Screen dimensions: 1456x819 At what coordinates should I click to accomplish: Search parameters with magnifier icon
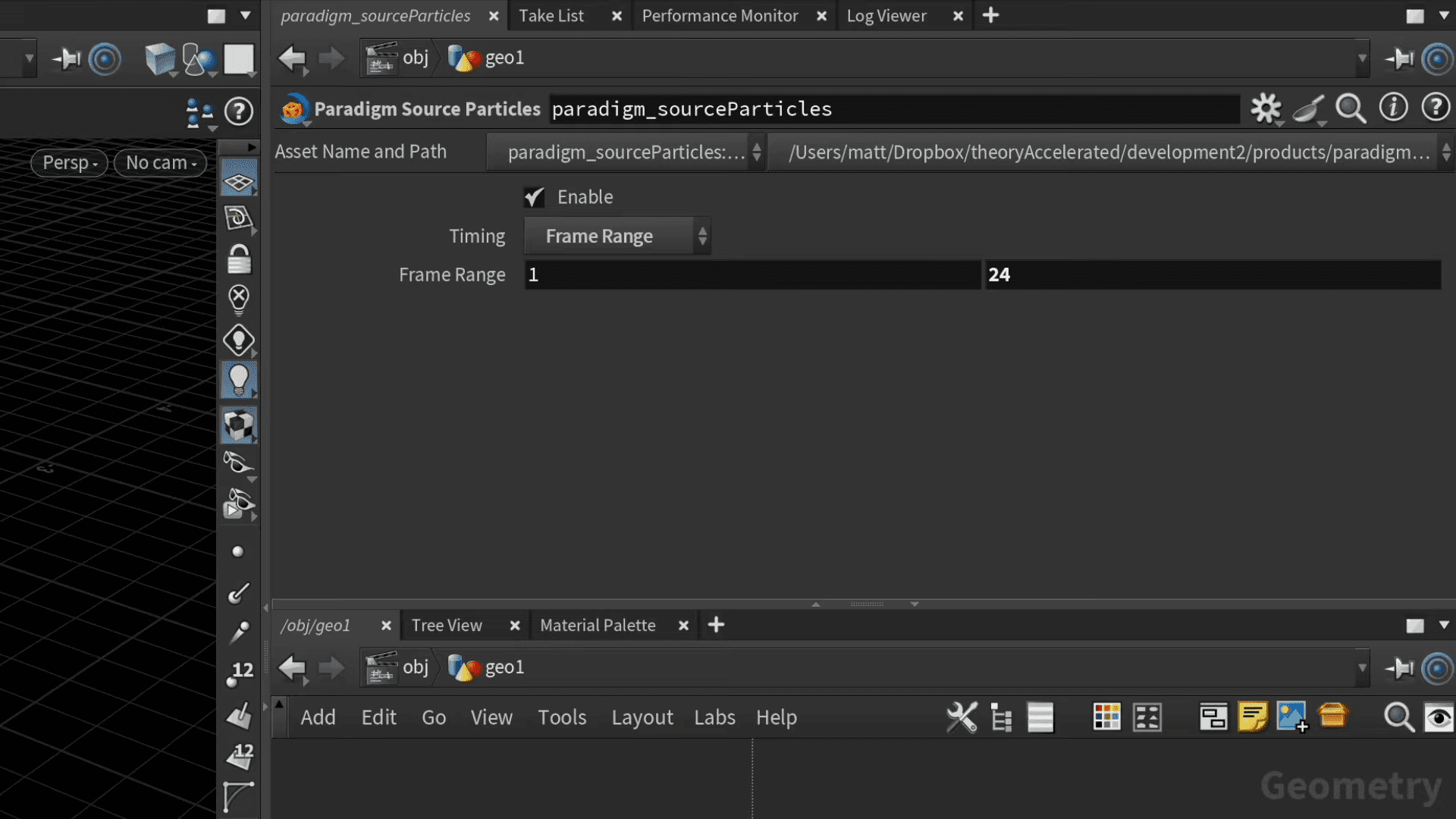click(1351, 108)
